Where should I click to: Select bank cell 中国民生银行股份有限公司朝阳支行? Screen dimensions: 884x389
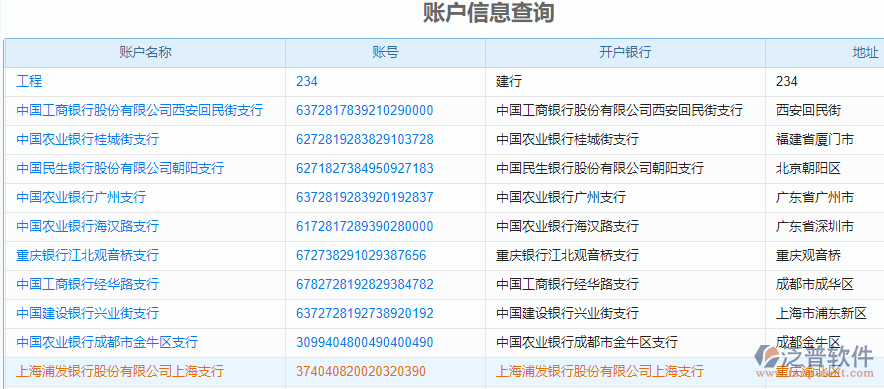[625, 168]
